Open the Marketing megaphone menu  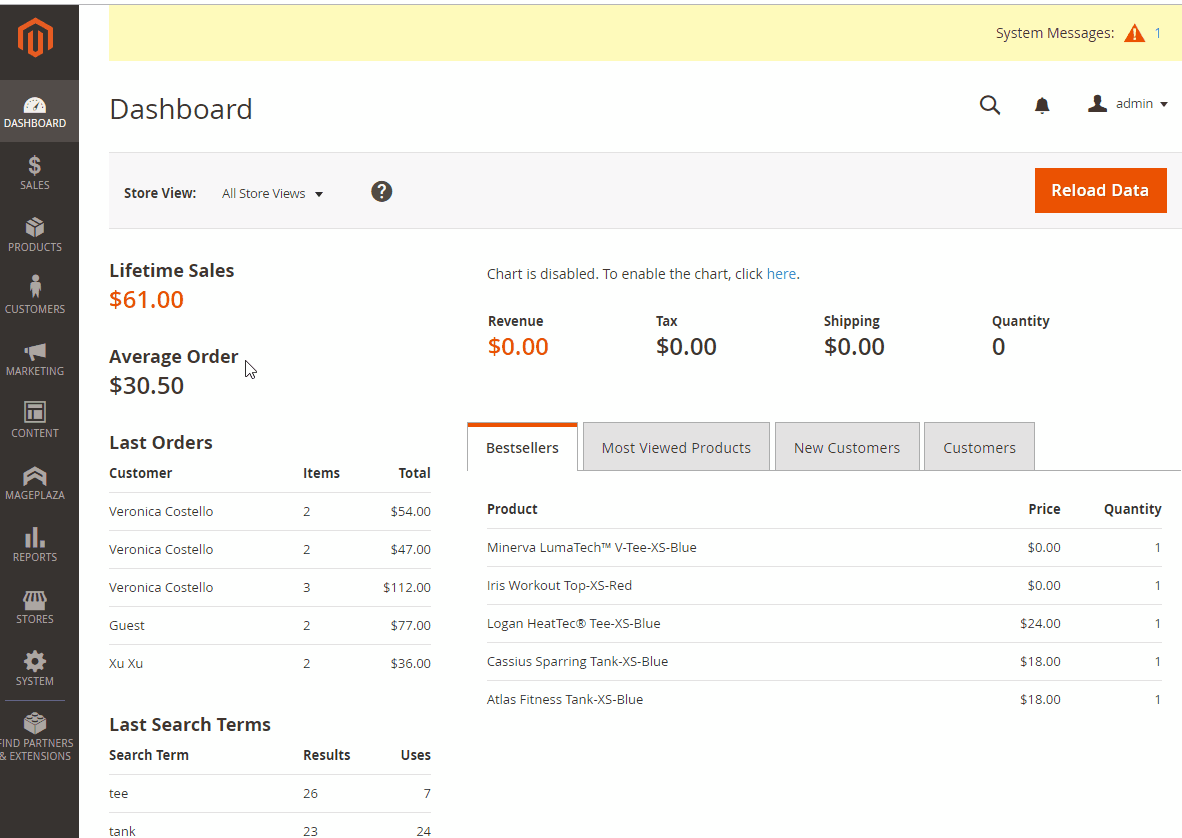click(35, 359)
